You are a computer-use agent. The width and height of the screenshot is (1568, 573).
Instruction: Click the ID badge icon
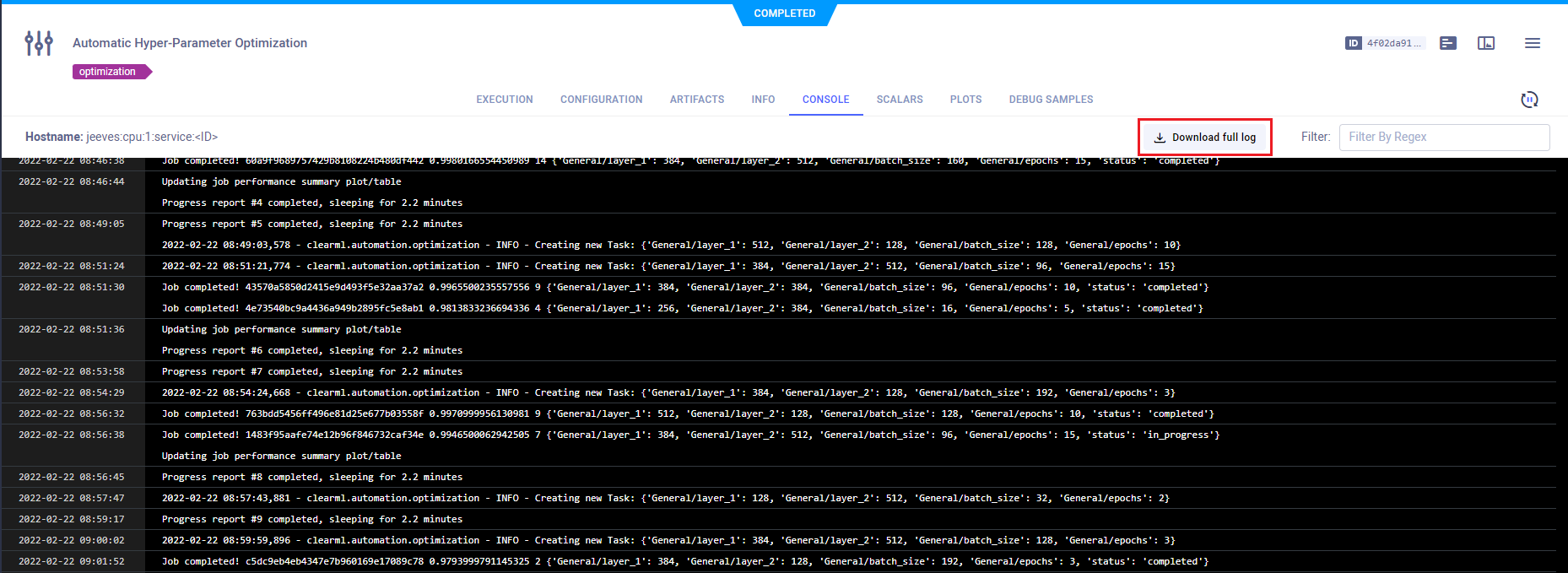[1353, 43]
